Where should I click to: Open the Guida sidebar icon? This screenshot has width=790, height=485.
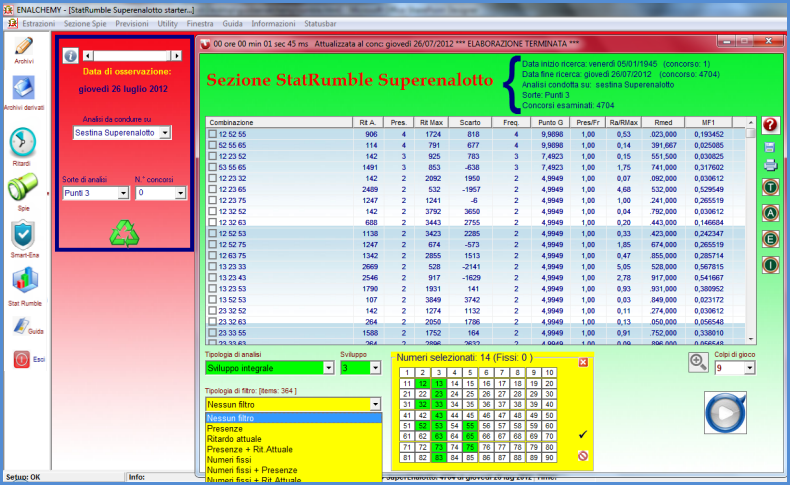pyautogui.click(x=20, y=326)
